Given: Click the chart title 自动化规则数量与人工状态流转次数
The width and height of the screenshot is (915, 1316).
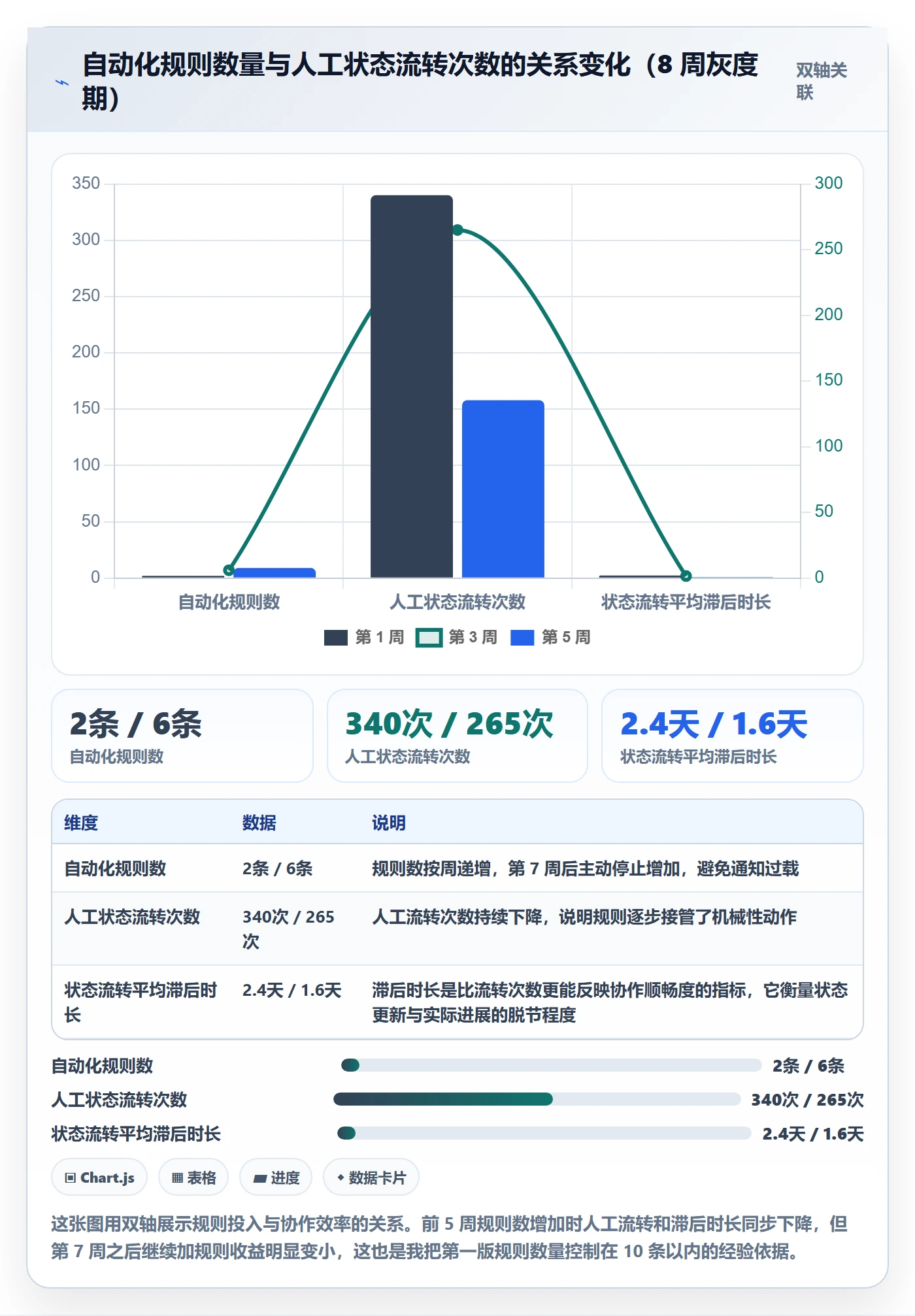Looking at the screenshot, I should tap(420, 81).
